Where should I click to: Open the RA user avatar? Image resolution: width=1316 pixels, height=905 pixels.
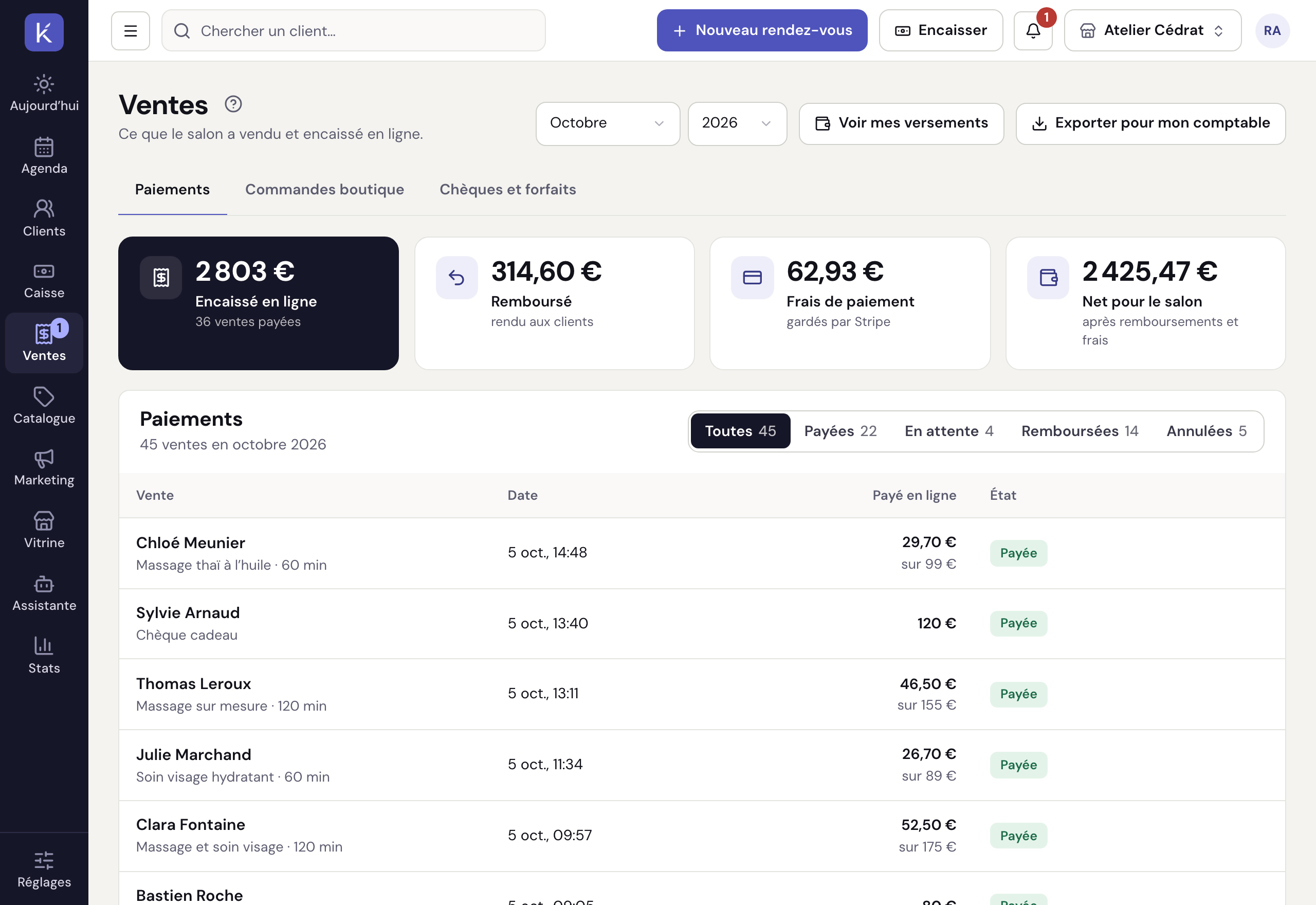[x=1272, y=31]
